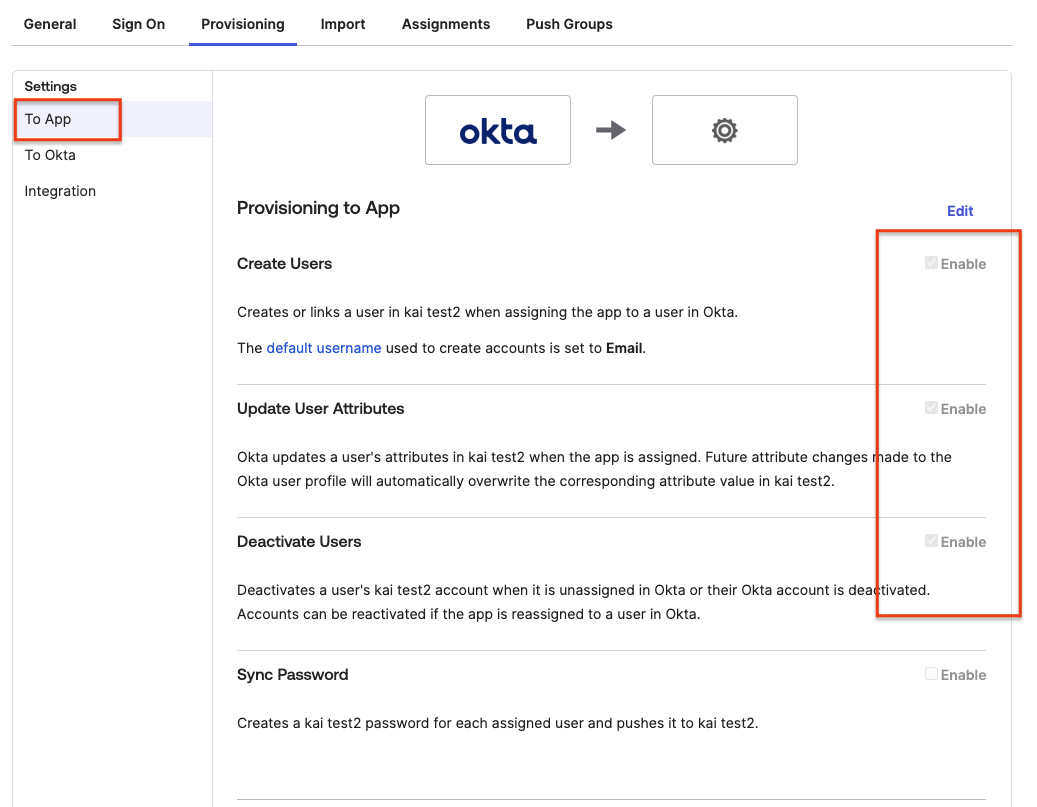This screenshot has height=807, width=1037.
Task: Go to the Assignments tab
Action: [x=446, y=24]
